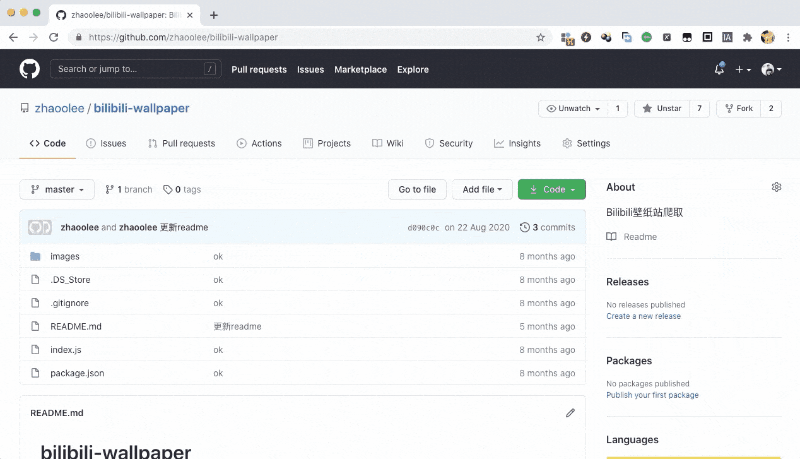Open the notifications bell

719,69
